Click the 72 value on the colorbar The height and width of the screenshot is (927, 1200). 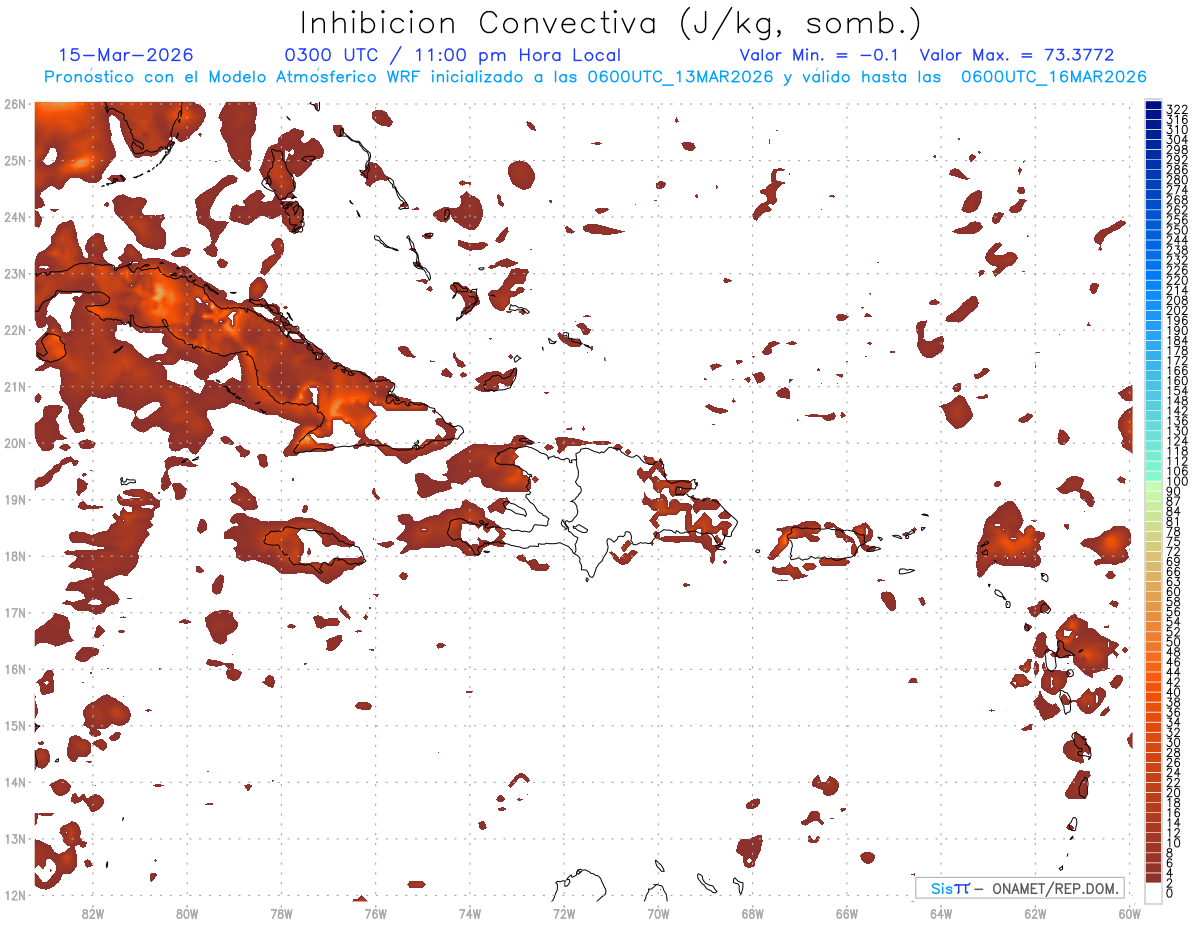pos(1173,551)
